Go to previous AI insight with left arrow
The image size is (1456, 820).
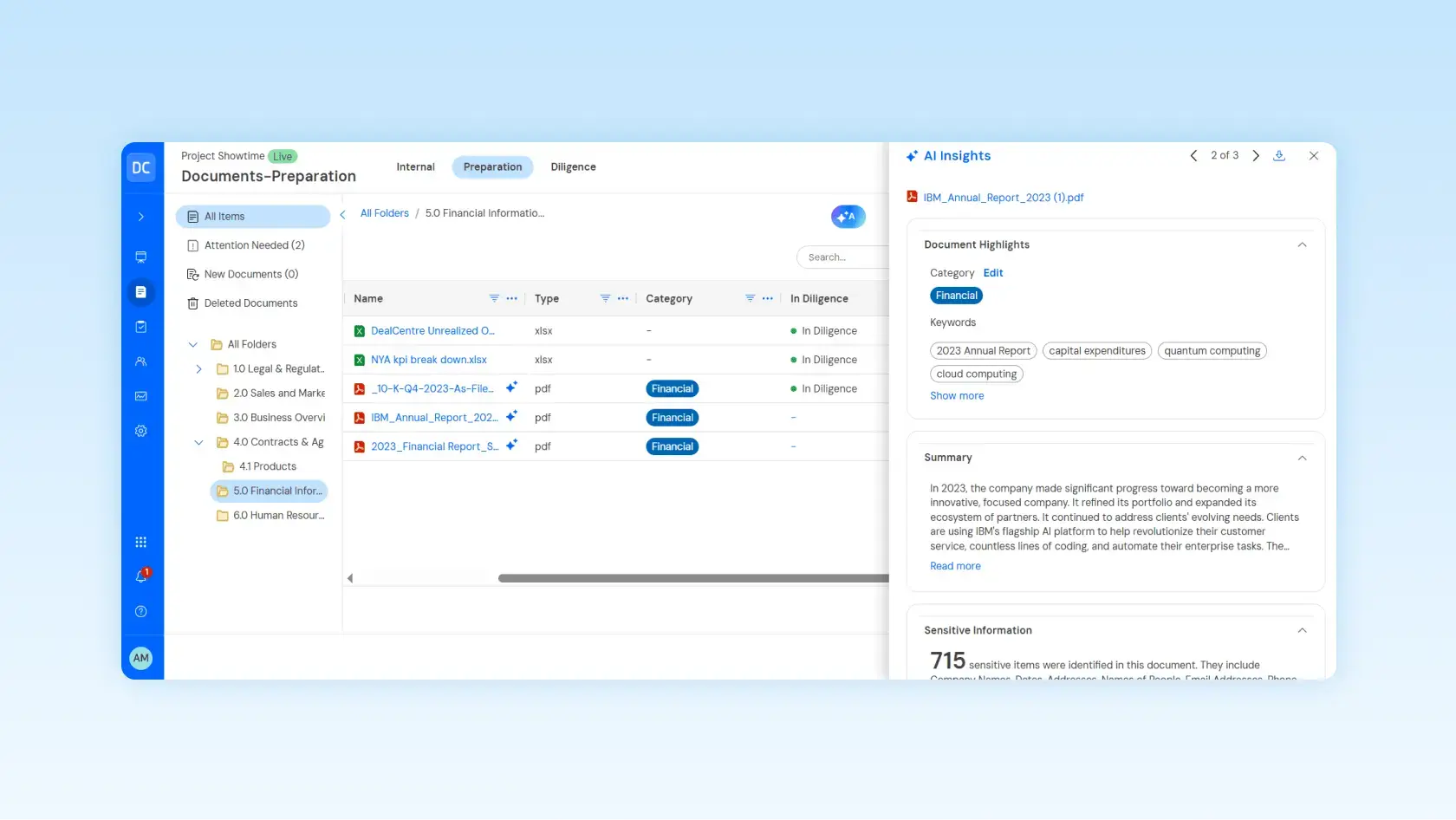1193,156
